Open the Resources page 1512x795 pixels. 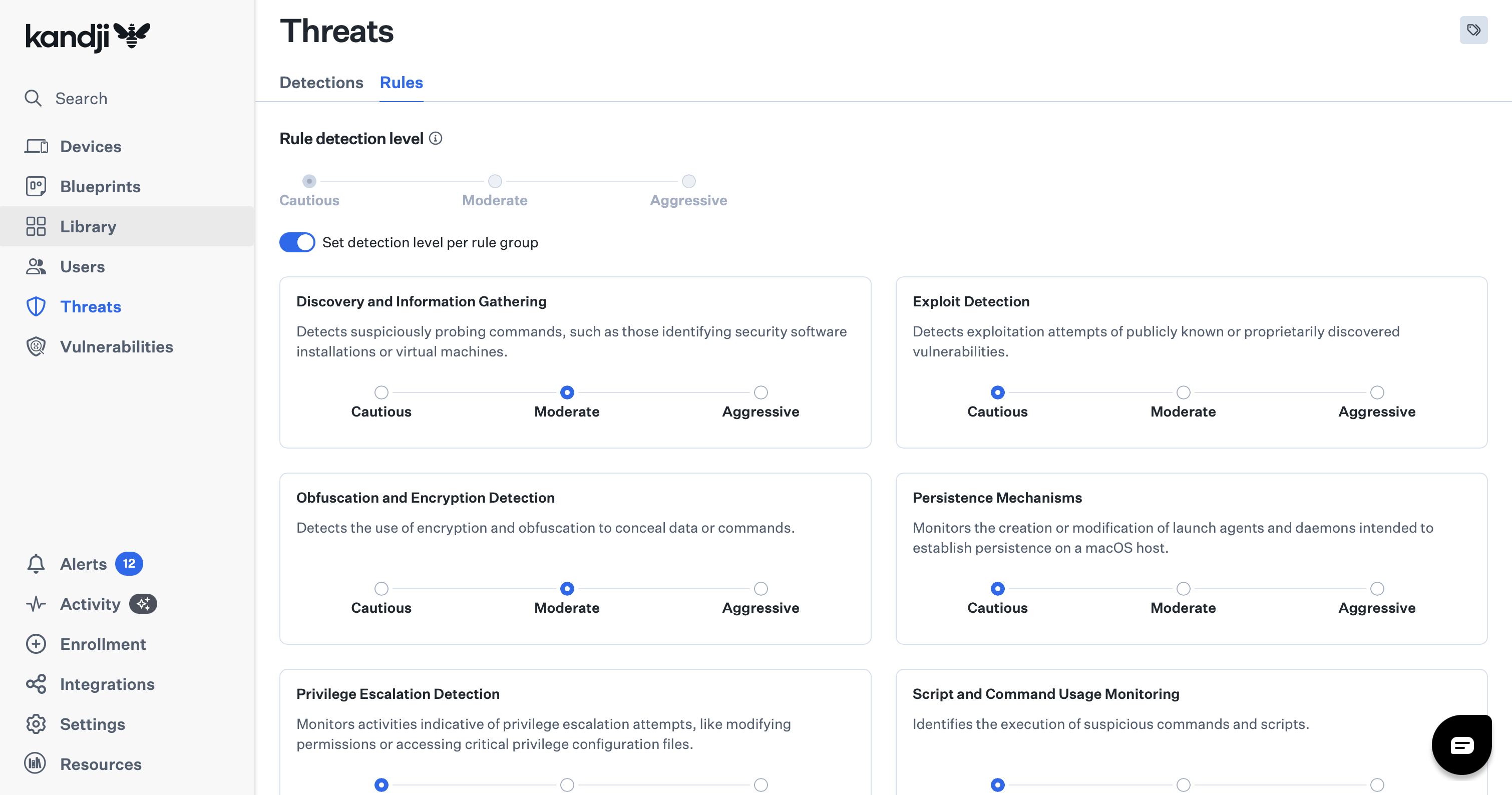pos(100,764)
